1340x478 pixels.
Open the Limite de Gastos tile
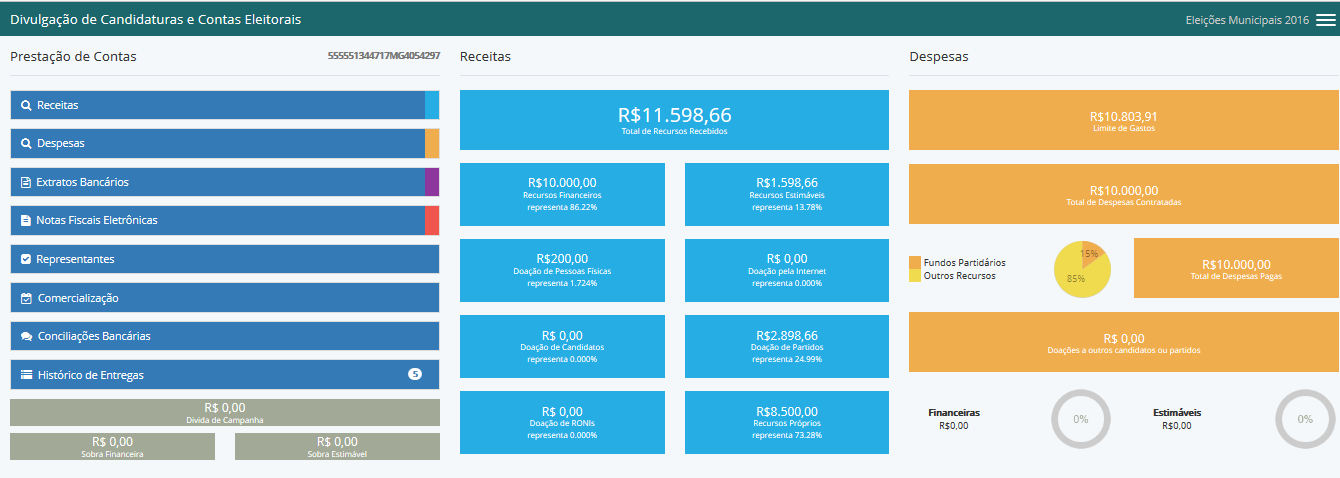click(1123, 120)
